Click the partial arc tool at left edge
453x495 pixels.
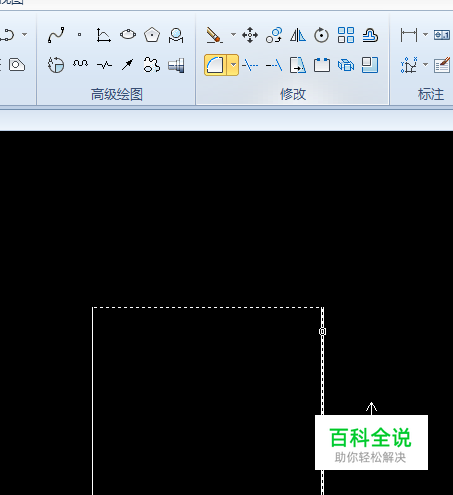(7, 35)
